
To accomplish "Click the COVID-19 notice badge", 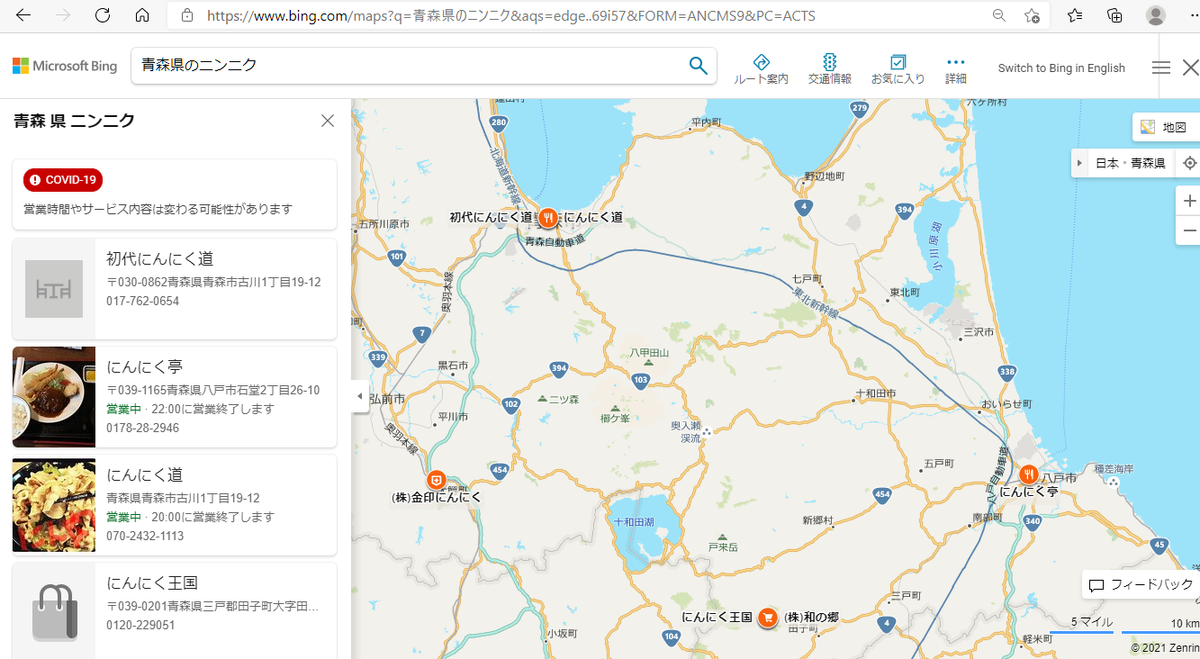I will (64, 180).
